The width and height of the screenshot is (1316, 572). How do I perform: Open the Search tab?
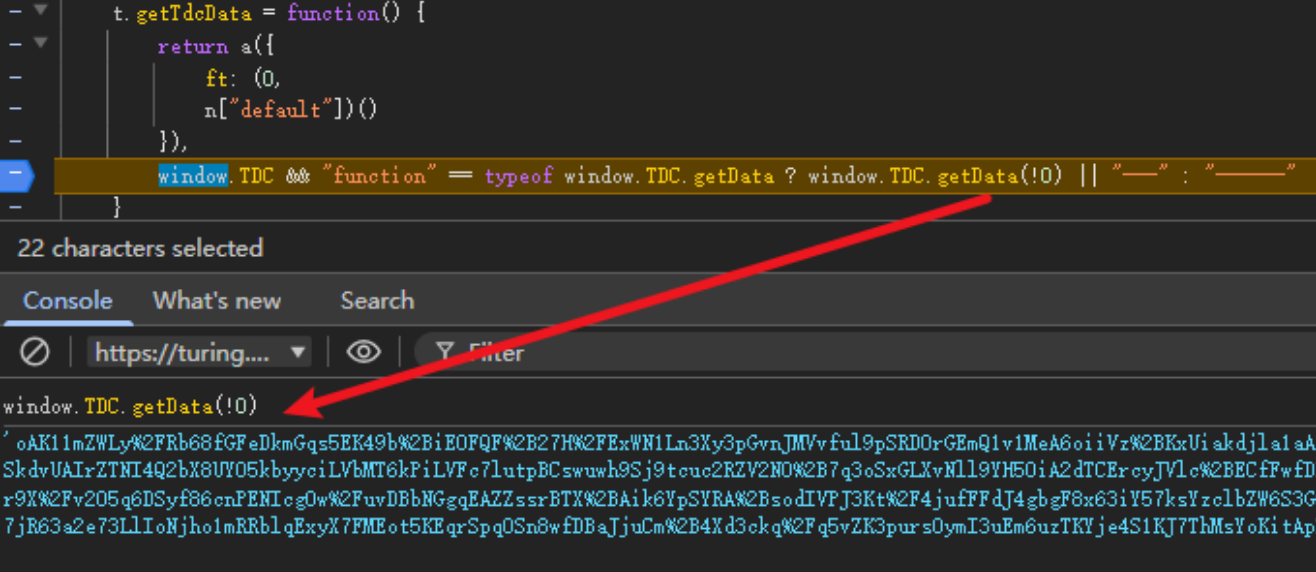point(377,300)
